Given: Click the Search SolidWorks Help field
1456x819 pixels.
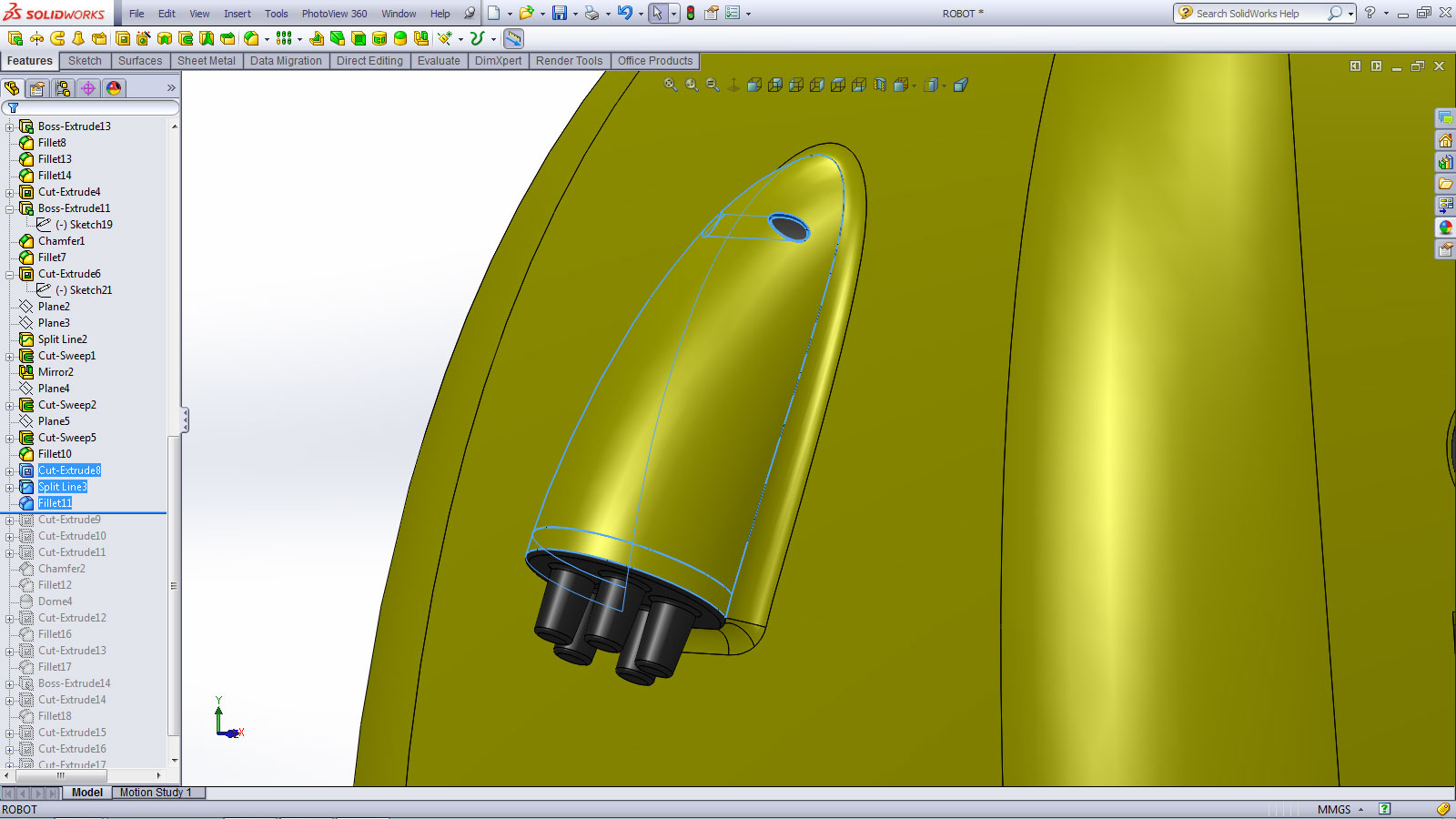Looking at the screenshot, I should click(1259, 14).
